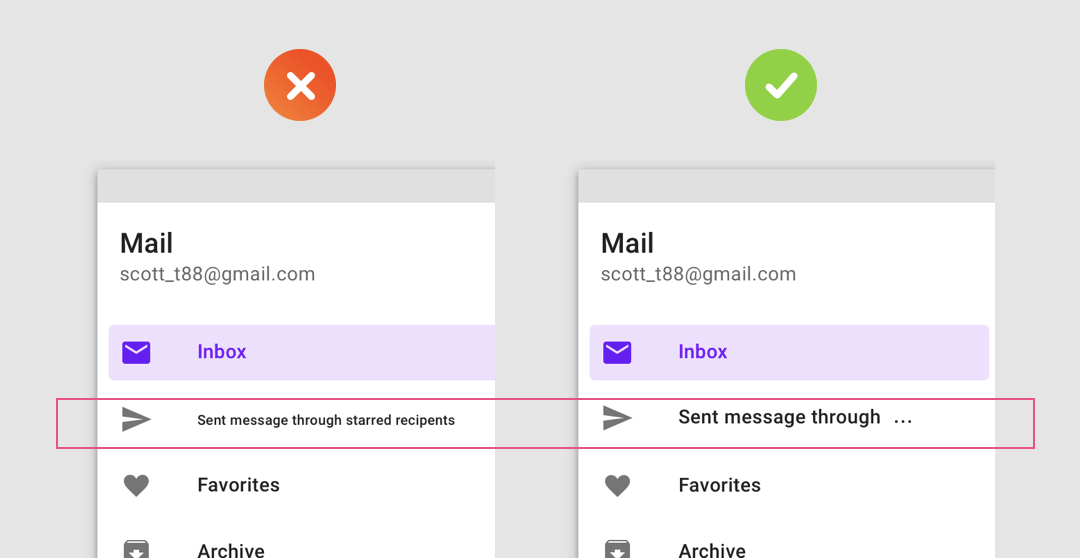Click the archive box icon in left drawer
Screen dimensions: 1080x558
click(x=136, y=548)
